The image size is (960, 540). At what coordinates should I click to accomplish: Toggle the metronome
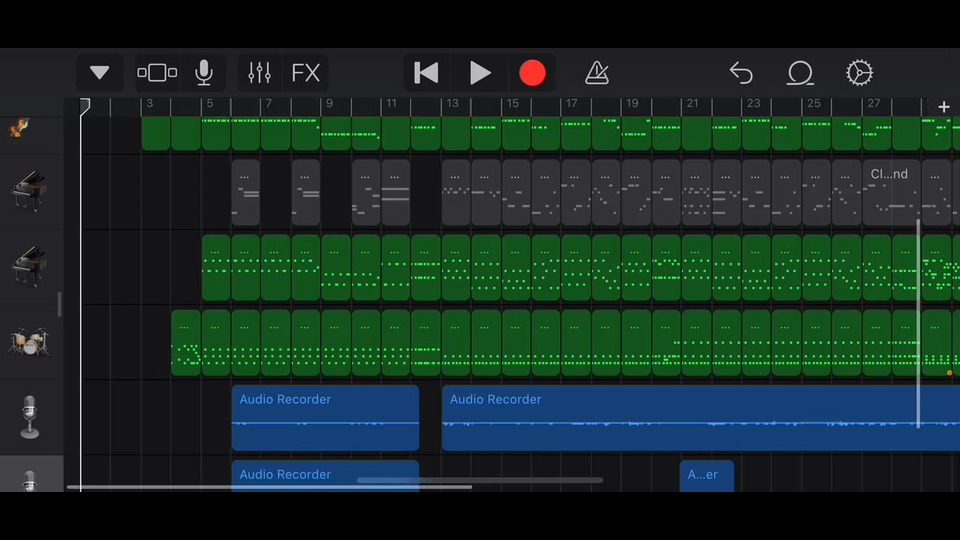coord(596,73)
